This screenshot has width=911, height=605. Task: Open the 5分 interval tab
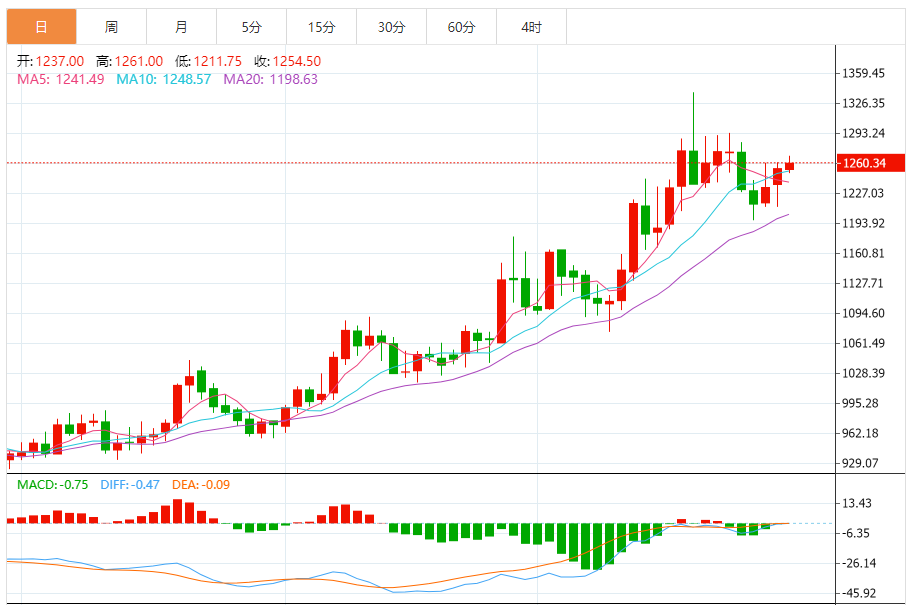[251, 27]
